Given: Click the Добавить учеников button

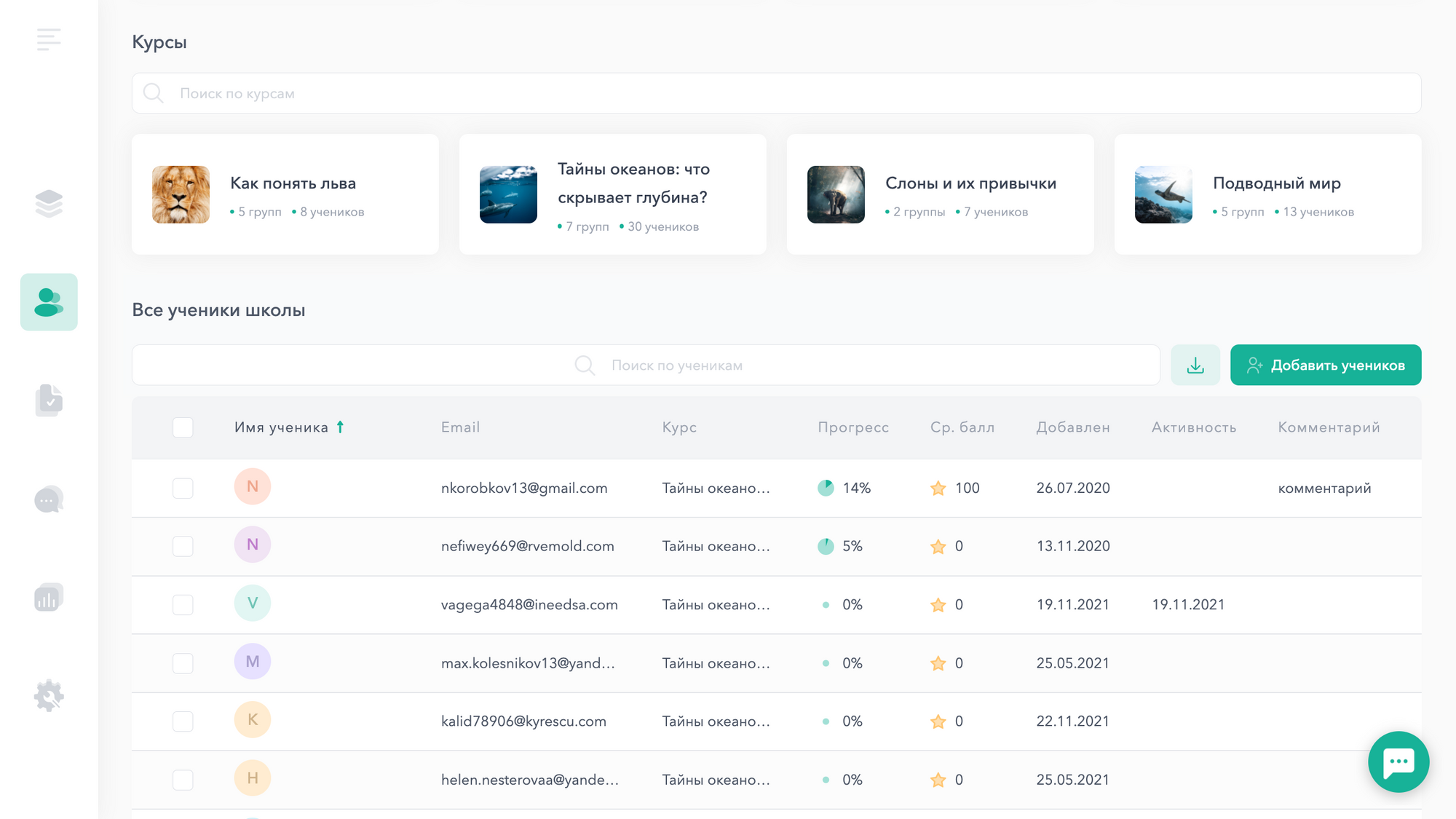Looking at the screenshot, I should 1325,365.
